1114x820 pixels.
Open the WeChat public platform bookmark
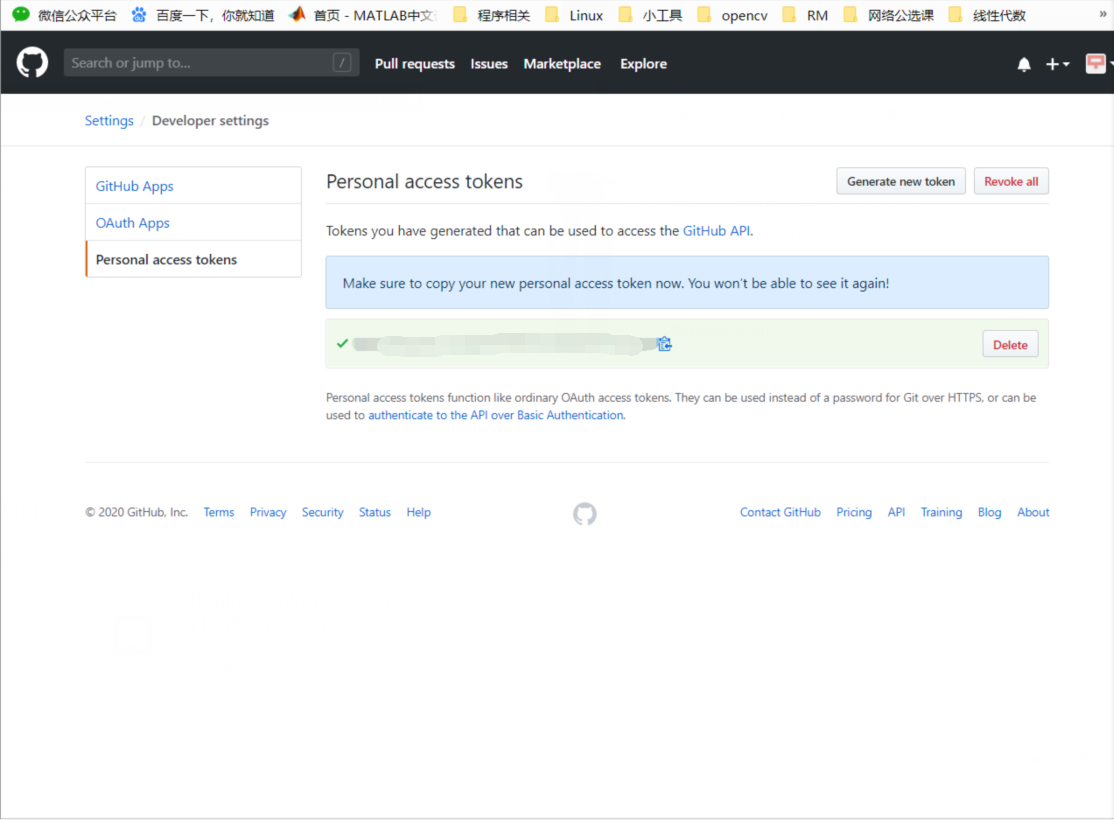[65, 15]
